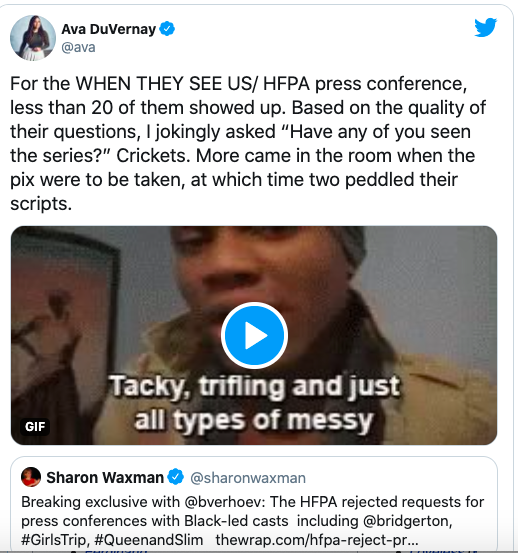Follow the #GirlsTrip hashtag
The height and width of the screenshot is (553, 518).
(55, 540)
